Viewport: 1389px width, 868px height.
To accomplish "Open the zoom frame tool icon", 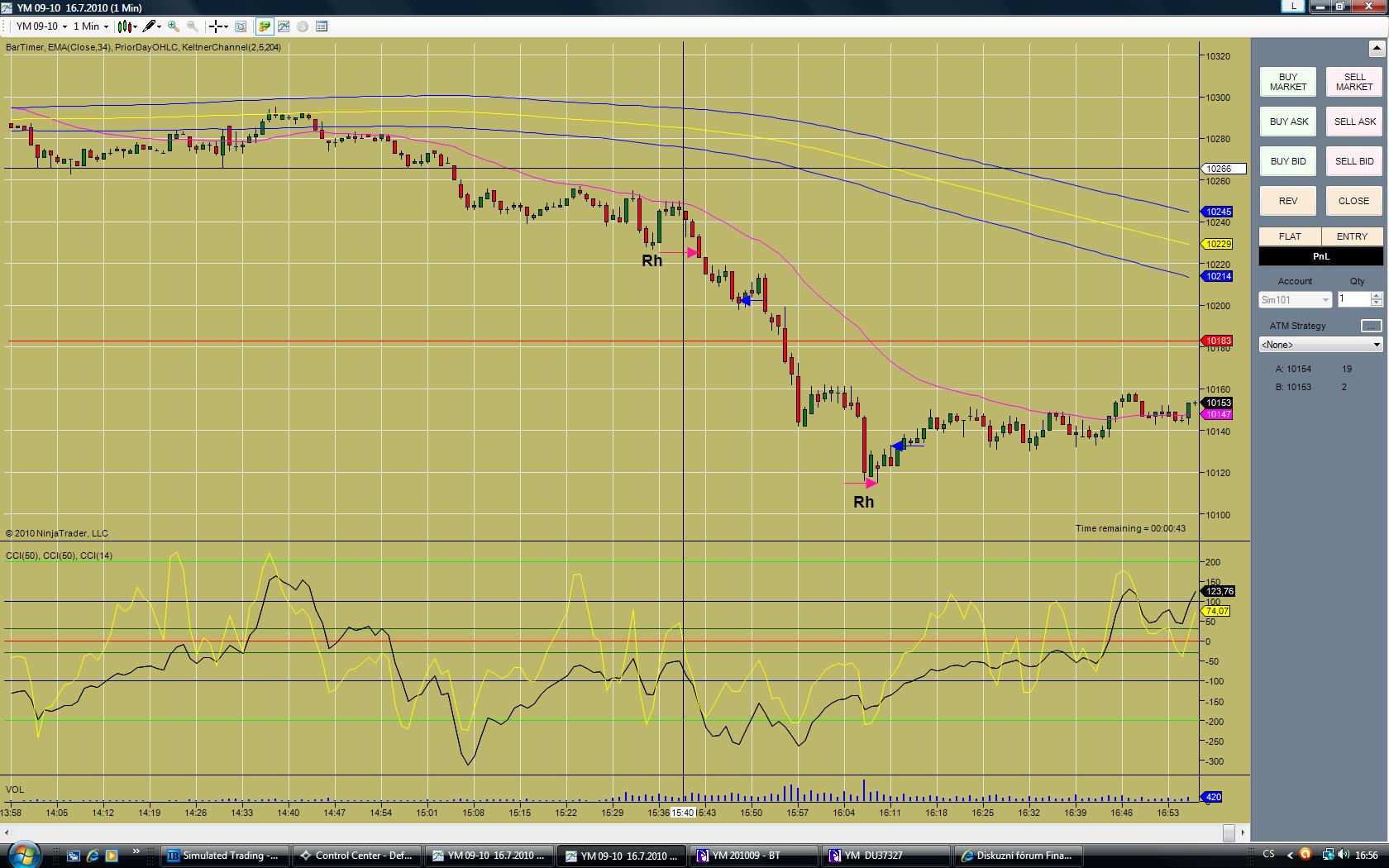I will pyautogui.click(x=241, y=26).
